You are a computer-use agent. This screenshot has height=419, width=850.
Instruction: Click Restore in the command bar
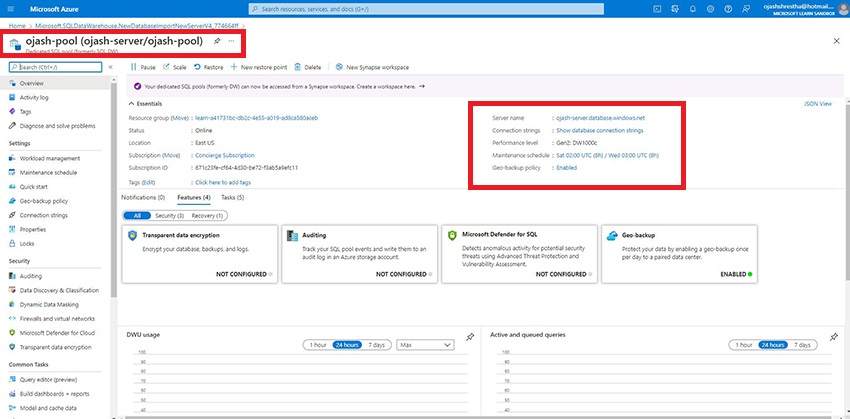pyautogui.click(x=209, y=67)
